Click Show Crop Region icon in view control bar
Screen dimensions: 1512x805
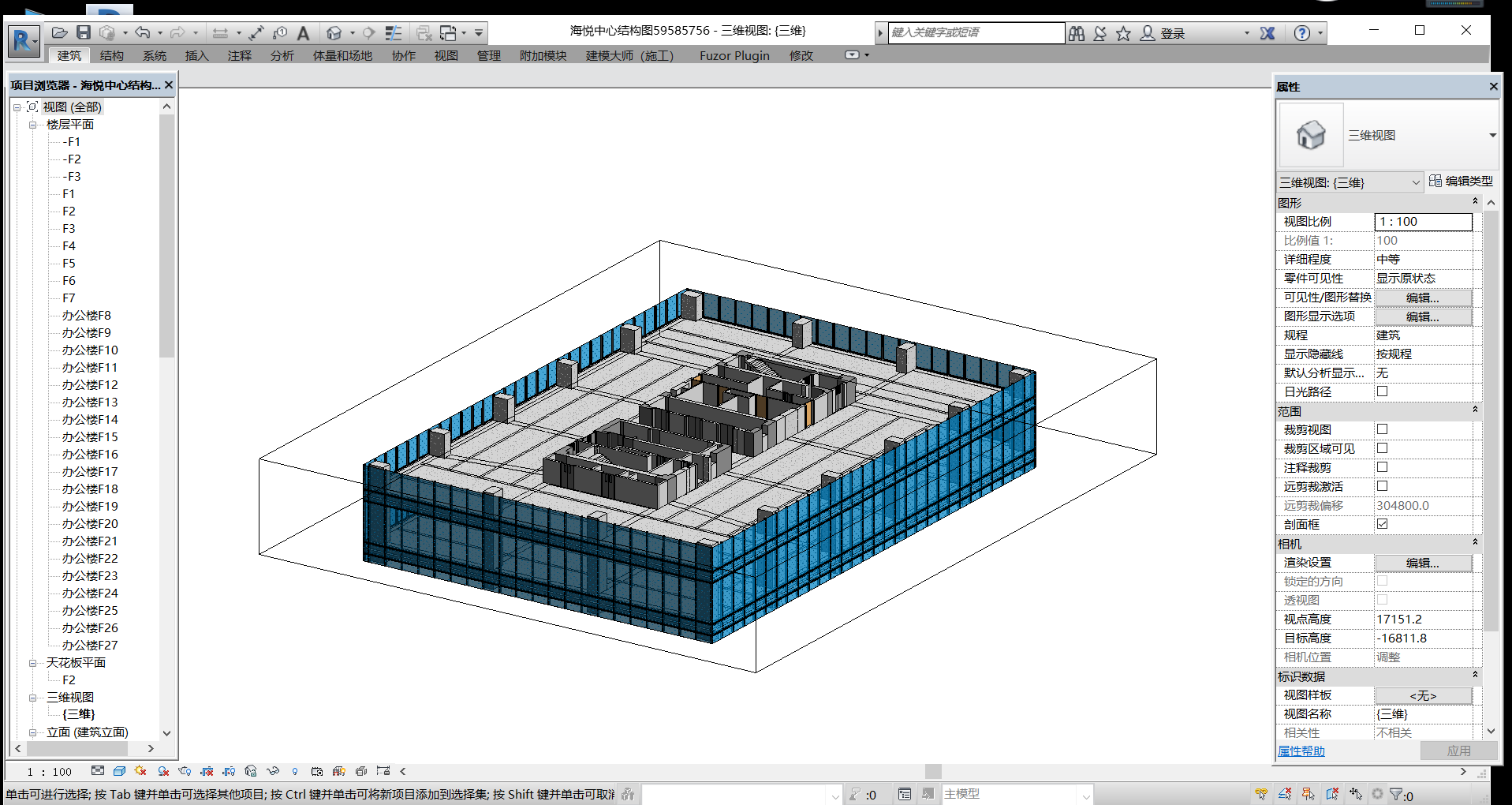(229, 771)
